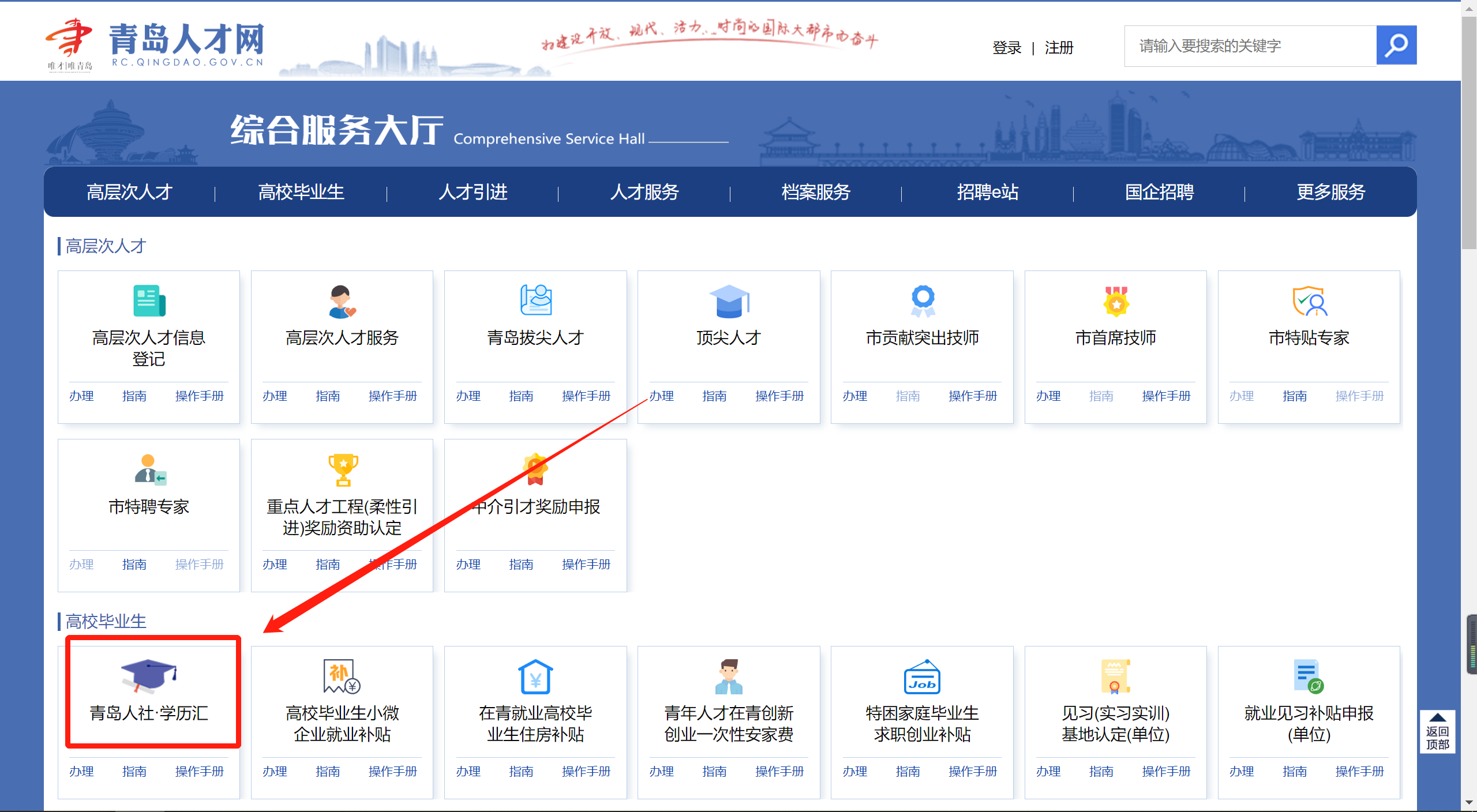Click the search magnifier button

[x=1396, y=46]
